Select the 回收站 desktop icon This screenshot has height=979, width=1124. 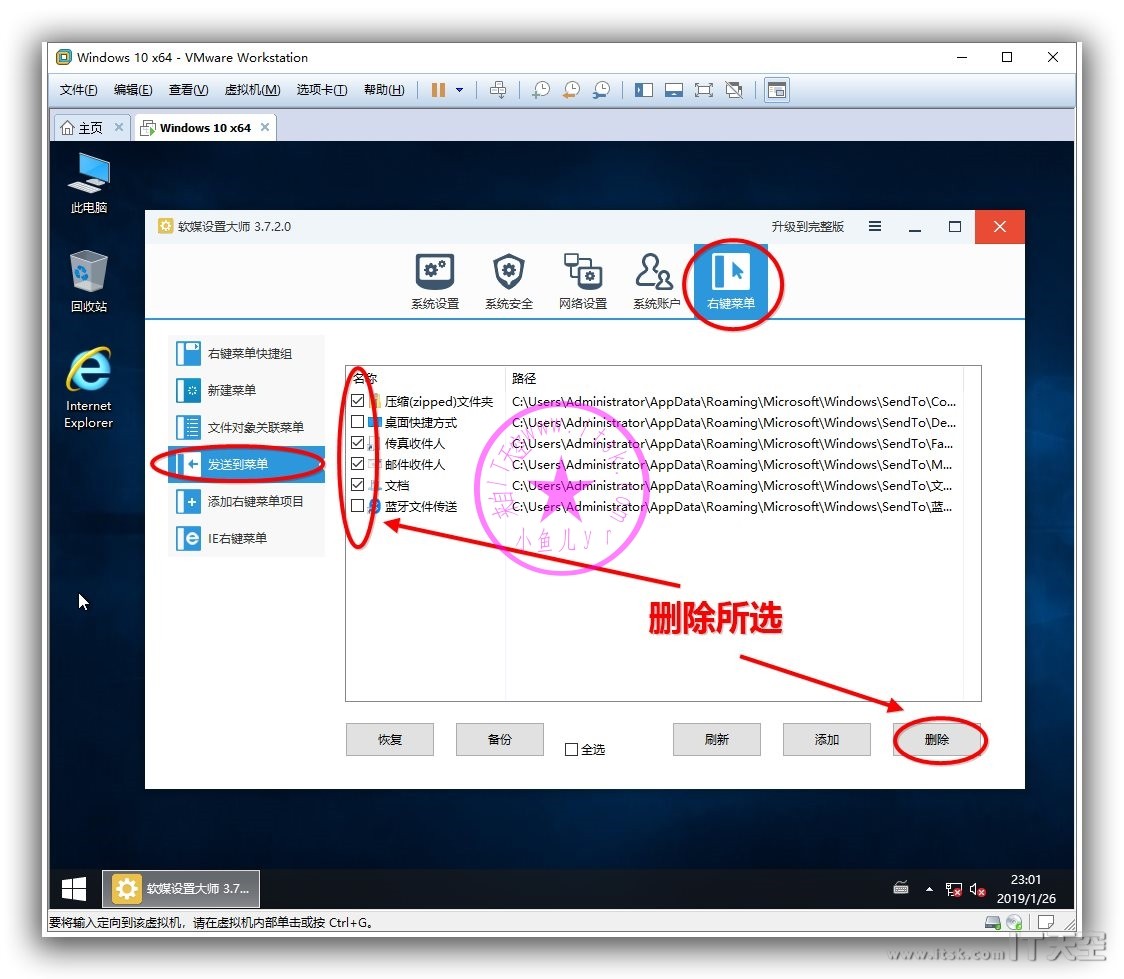pyautogui.click(x=89, y=281)
